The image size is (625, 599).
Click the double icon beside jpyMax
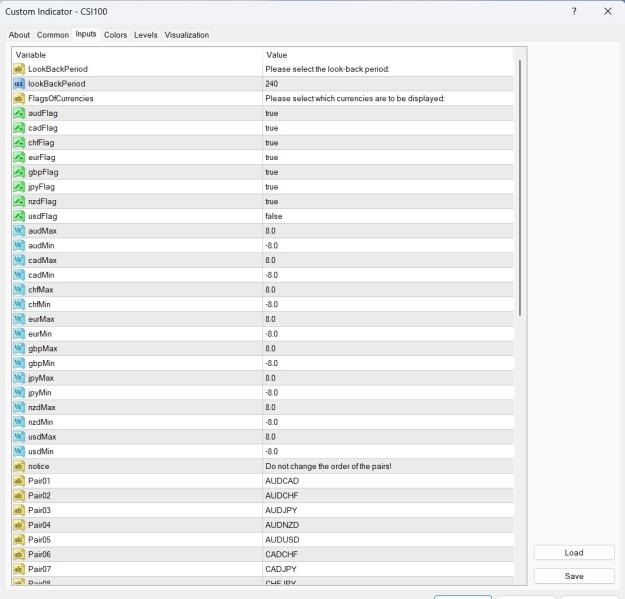19,378
